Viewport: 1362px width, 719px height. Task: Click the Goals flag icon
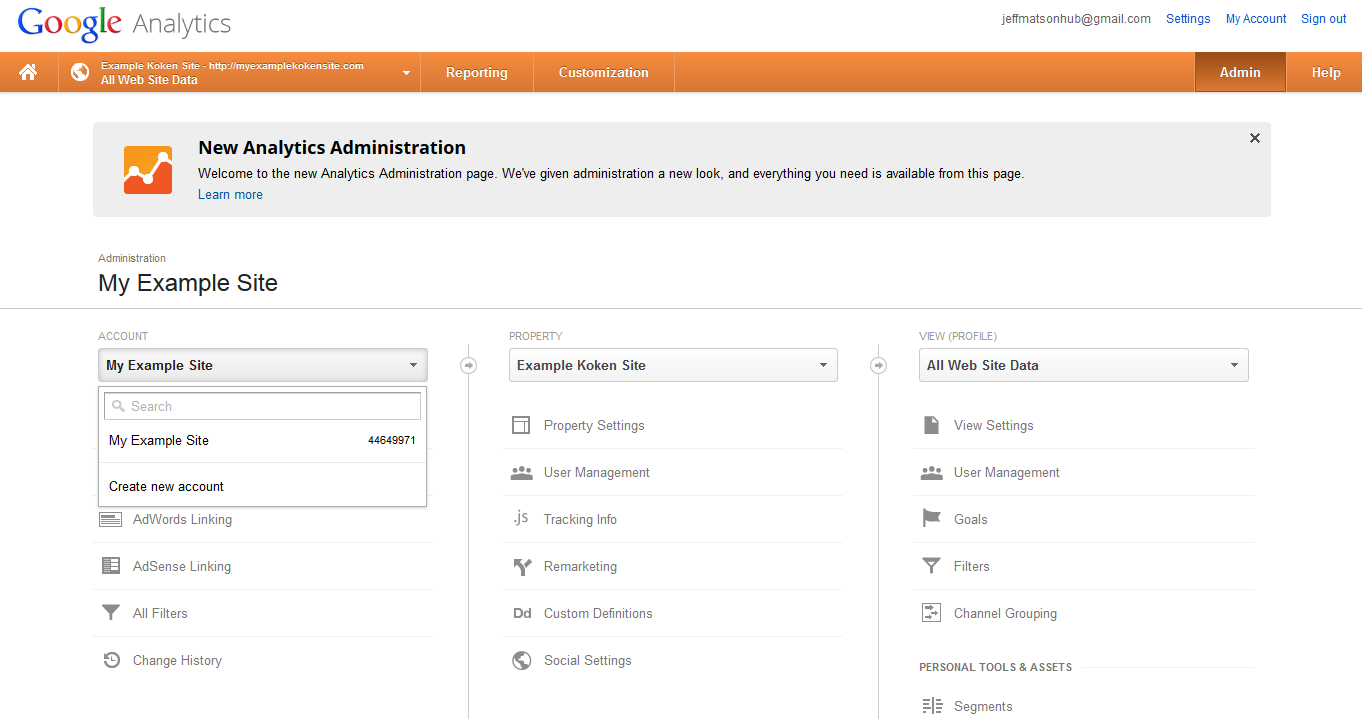pos(931,519)
